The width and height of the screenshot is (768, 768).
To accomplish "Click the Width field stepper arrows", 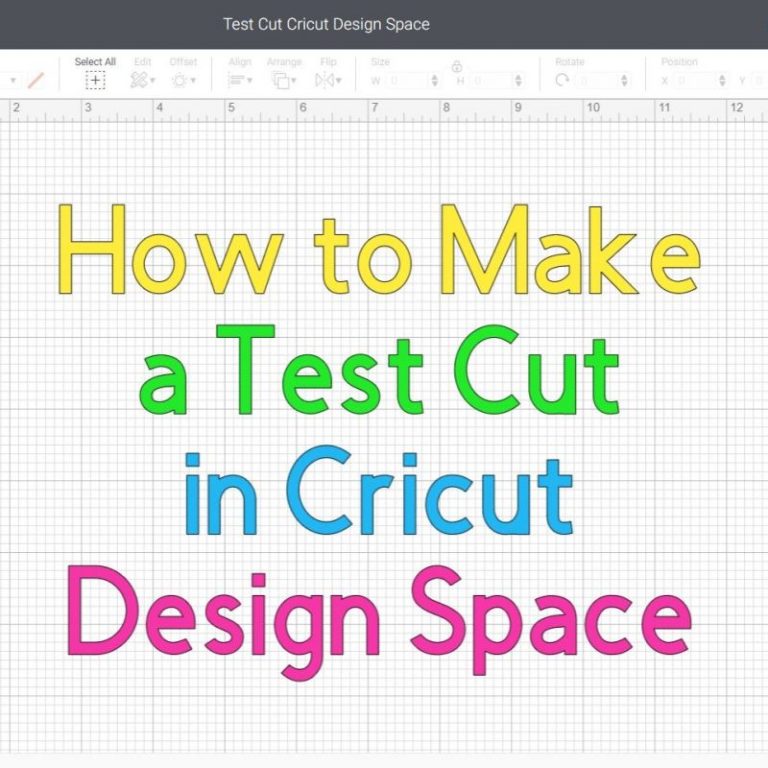I will click(434, 80).
